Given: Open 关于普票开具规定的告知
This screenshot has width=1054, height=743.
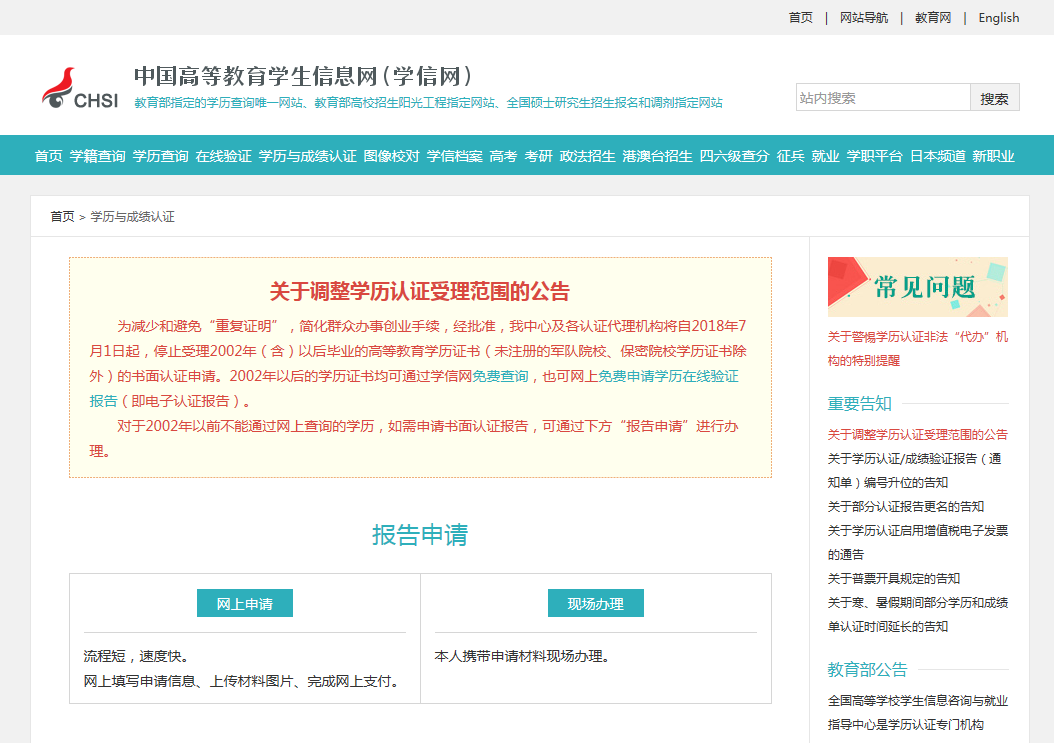Looking at the screenshot, I should [x=893, y=578].
